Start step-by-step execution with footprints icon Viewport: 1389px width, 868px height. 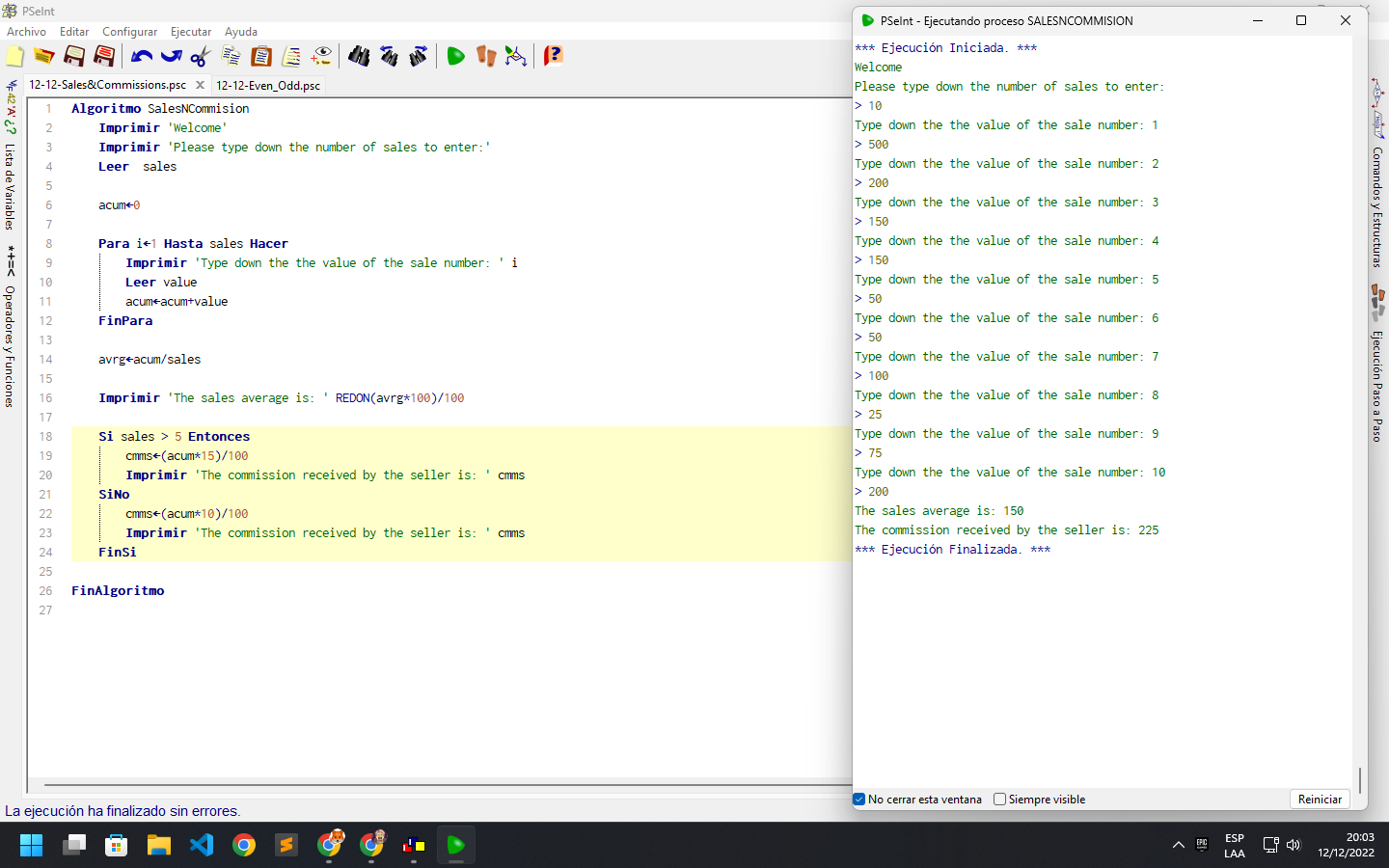click(486, 56)
